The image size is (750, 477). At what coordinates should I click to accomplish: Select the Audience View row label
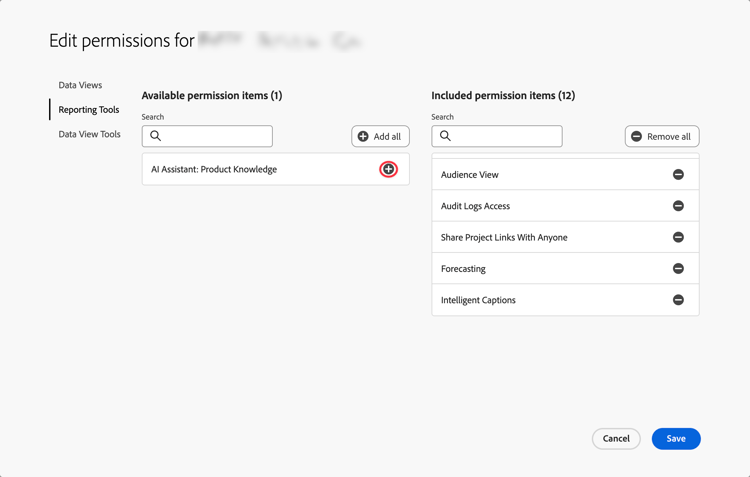tap(469, 175)
